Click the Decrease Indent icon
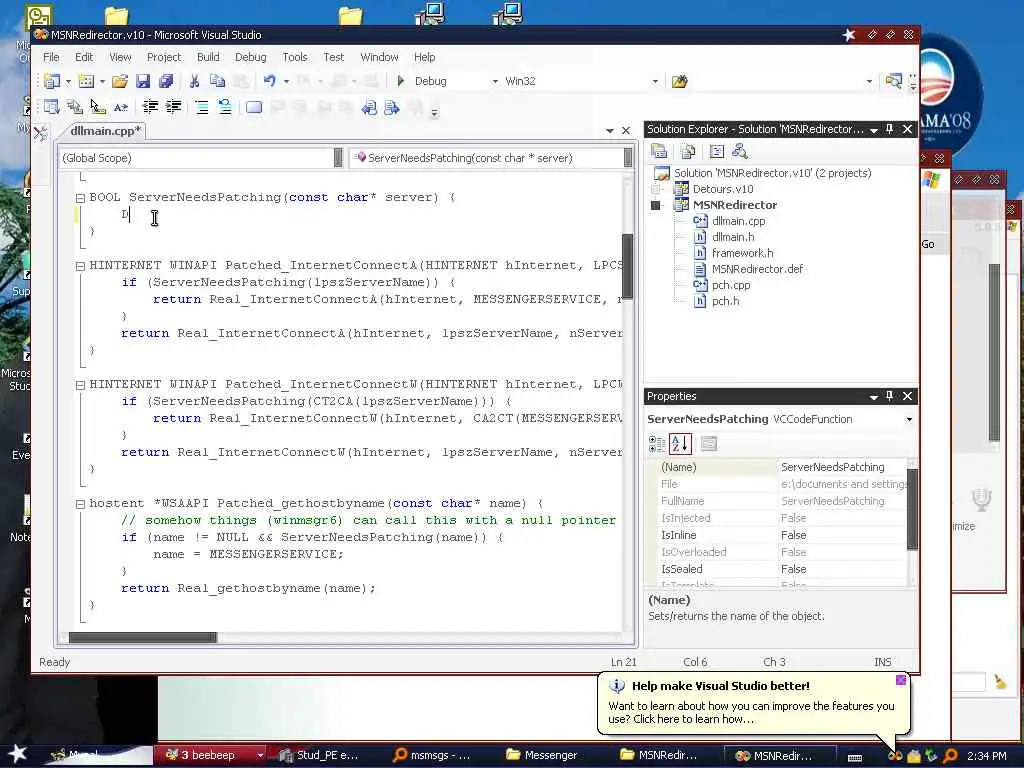The height and width of the screenshot is (768, 1024). [150, 107]
